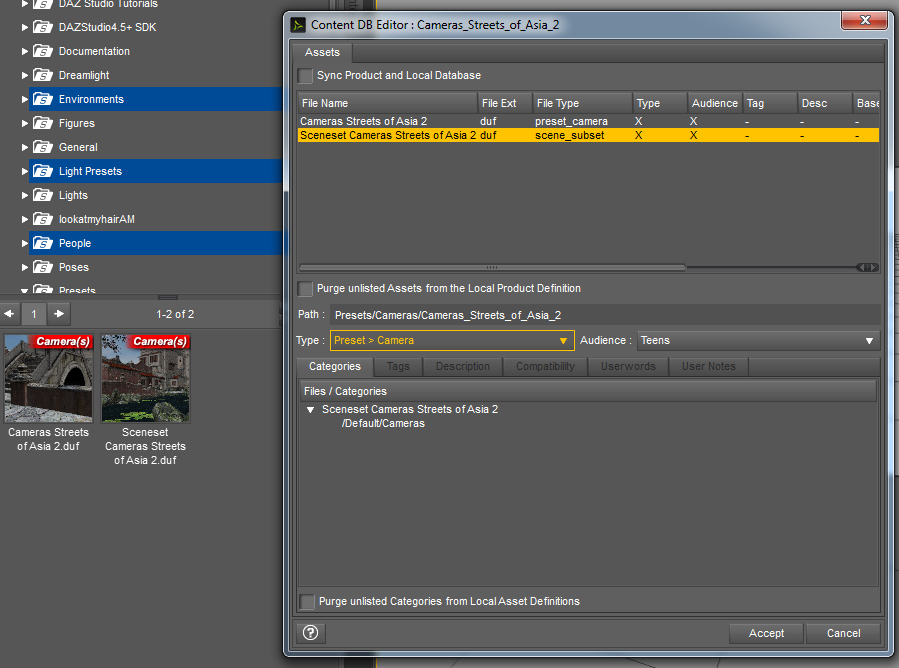Open the Audience Teens dropdown

[x=758, y=341]
